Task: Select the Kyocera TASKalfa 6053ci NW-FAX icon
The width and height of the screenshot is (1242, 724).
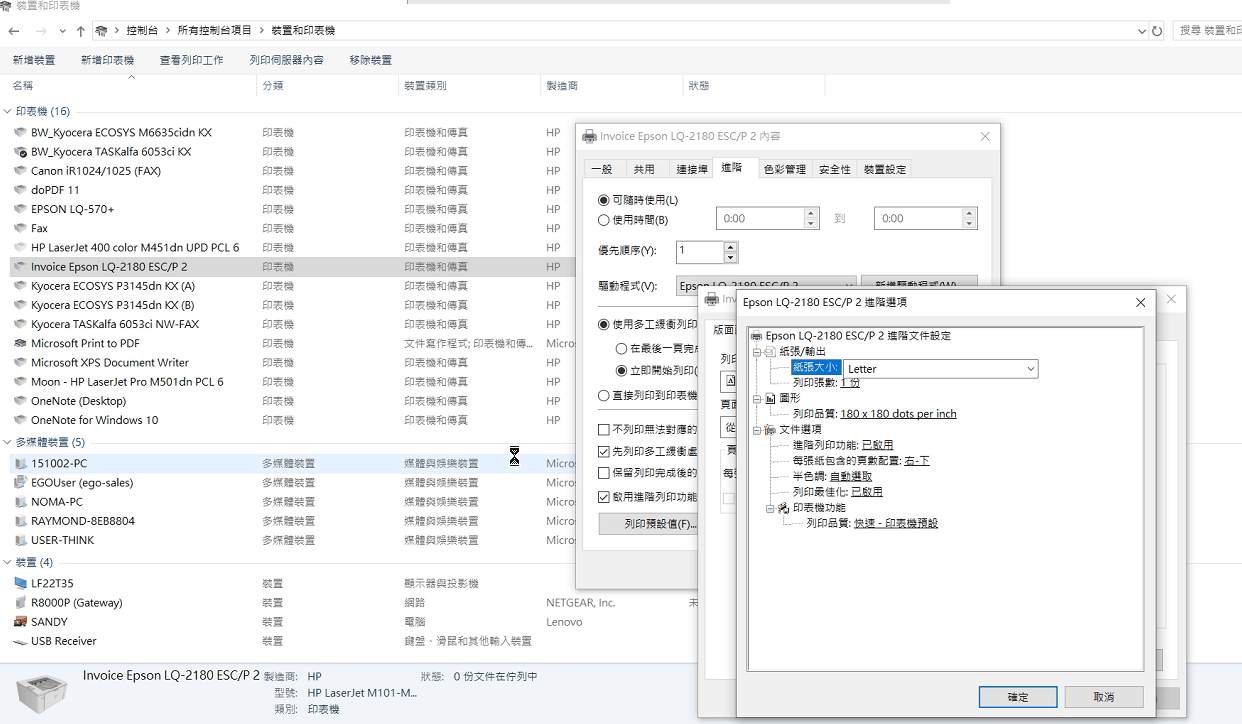Action: click(20, 324)
